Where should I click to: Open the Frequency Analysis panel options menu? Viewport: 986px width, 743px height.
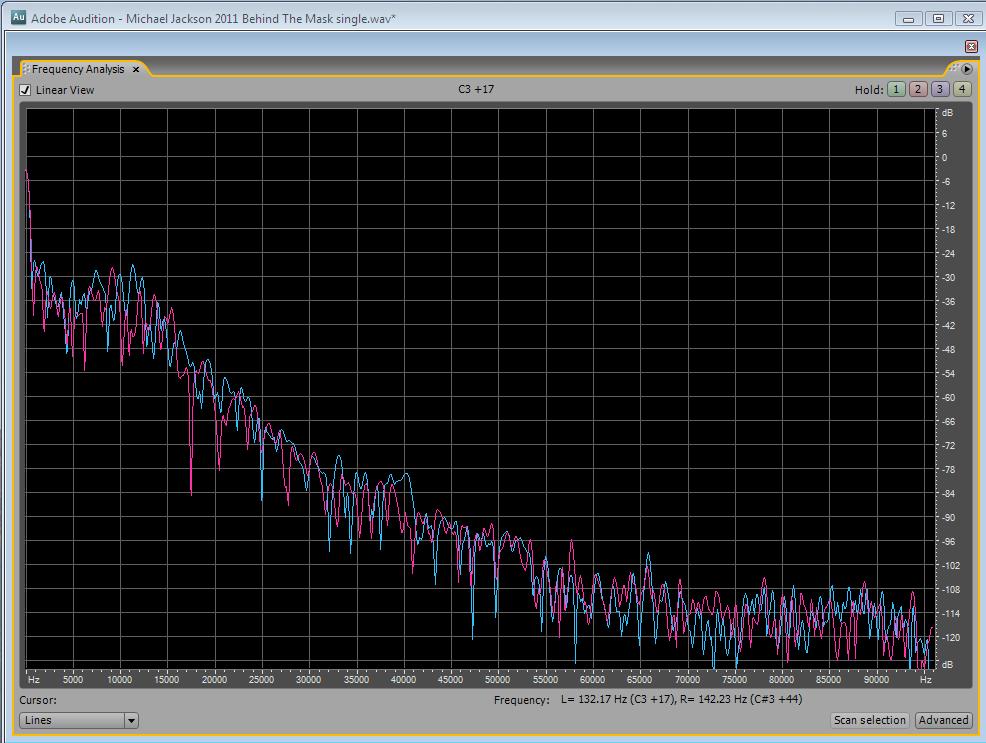click(x=966, y=69)
